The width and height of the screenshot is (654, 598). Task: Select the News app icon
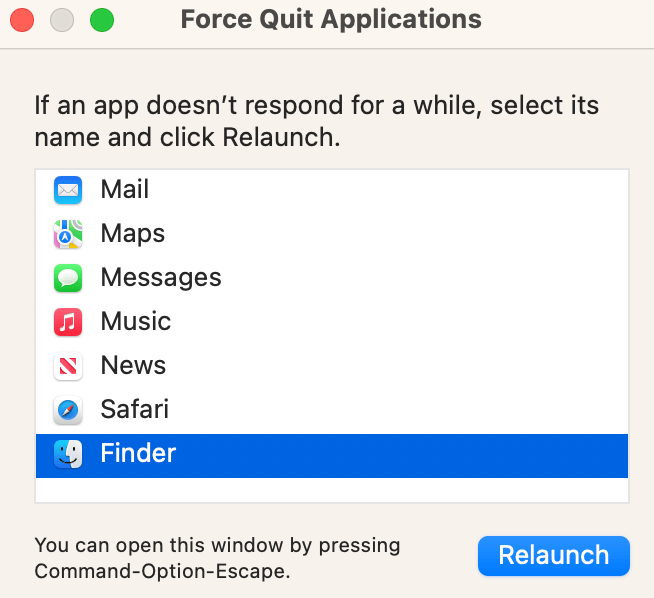[68, 366]
